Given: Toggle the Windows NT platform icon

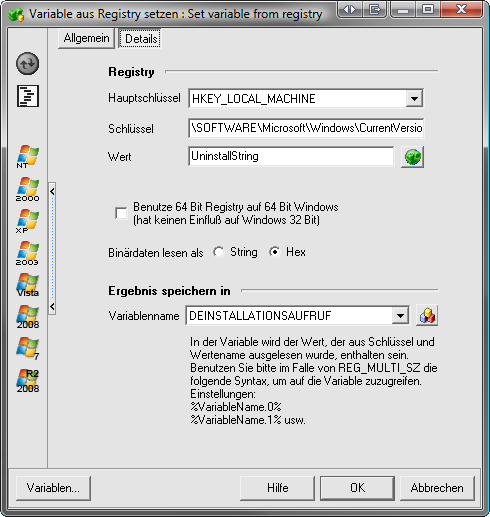Looking at the screenshot, I should (x=28, y=156).
